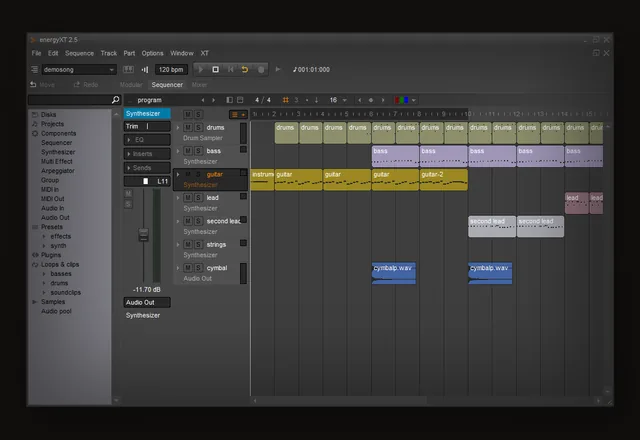
Task: Mute the drums track
Action: tap(188, 127)
